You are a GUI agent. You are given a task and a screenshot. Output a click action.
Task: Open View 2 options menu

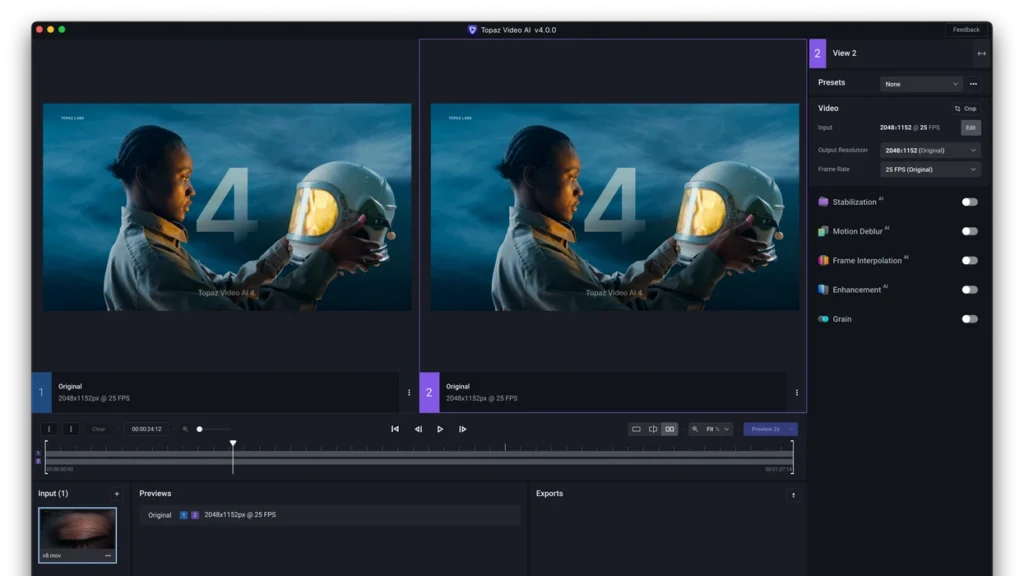tap(797, 392)
